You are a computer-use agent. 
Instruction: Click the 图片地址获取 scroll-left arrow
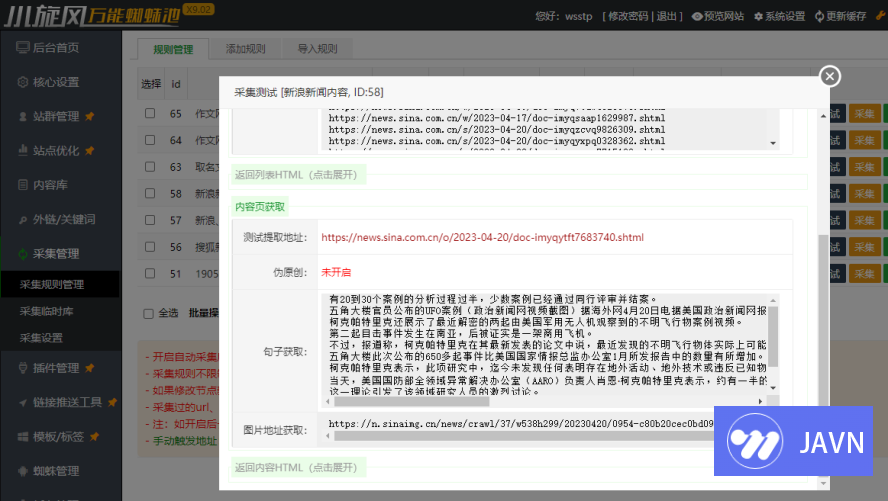click(x=328, y=436)
